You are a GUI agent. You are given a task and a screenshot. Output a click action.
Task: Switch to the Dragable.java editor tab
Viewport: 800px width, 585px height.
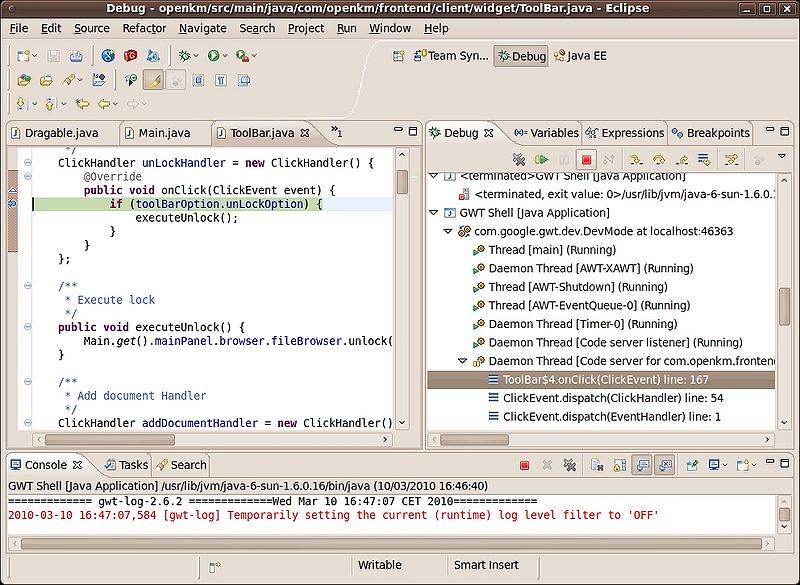(61, 133)
